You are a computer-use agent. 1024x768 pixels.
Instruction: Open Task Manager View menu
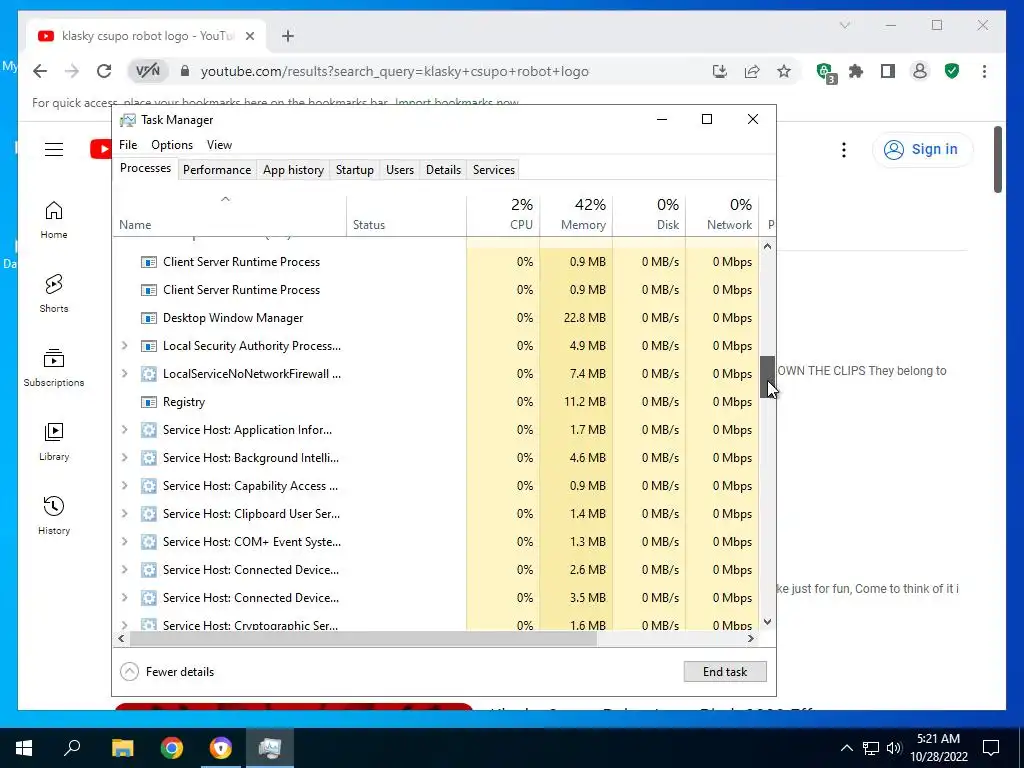click(x=219, y=145)
